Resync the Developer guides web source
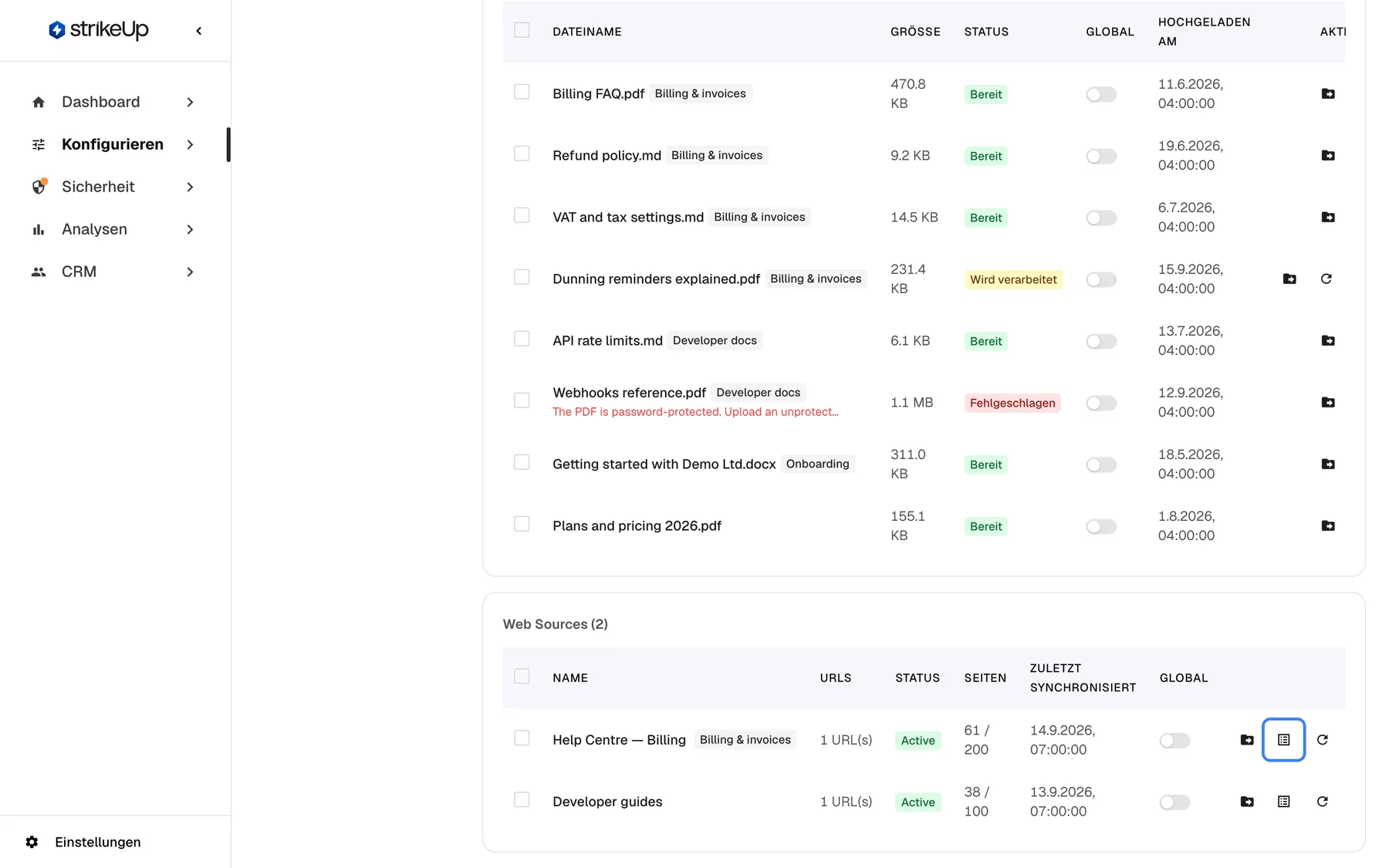 [x=1322, y=802]
